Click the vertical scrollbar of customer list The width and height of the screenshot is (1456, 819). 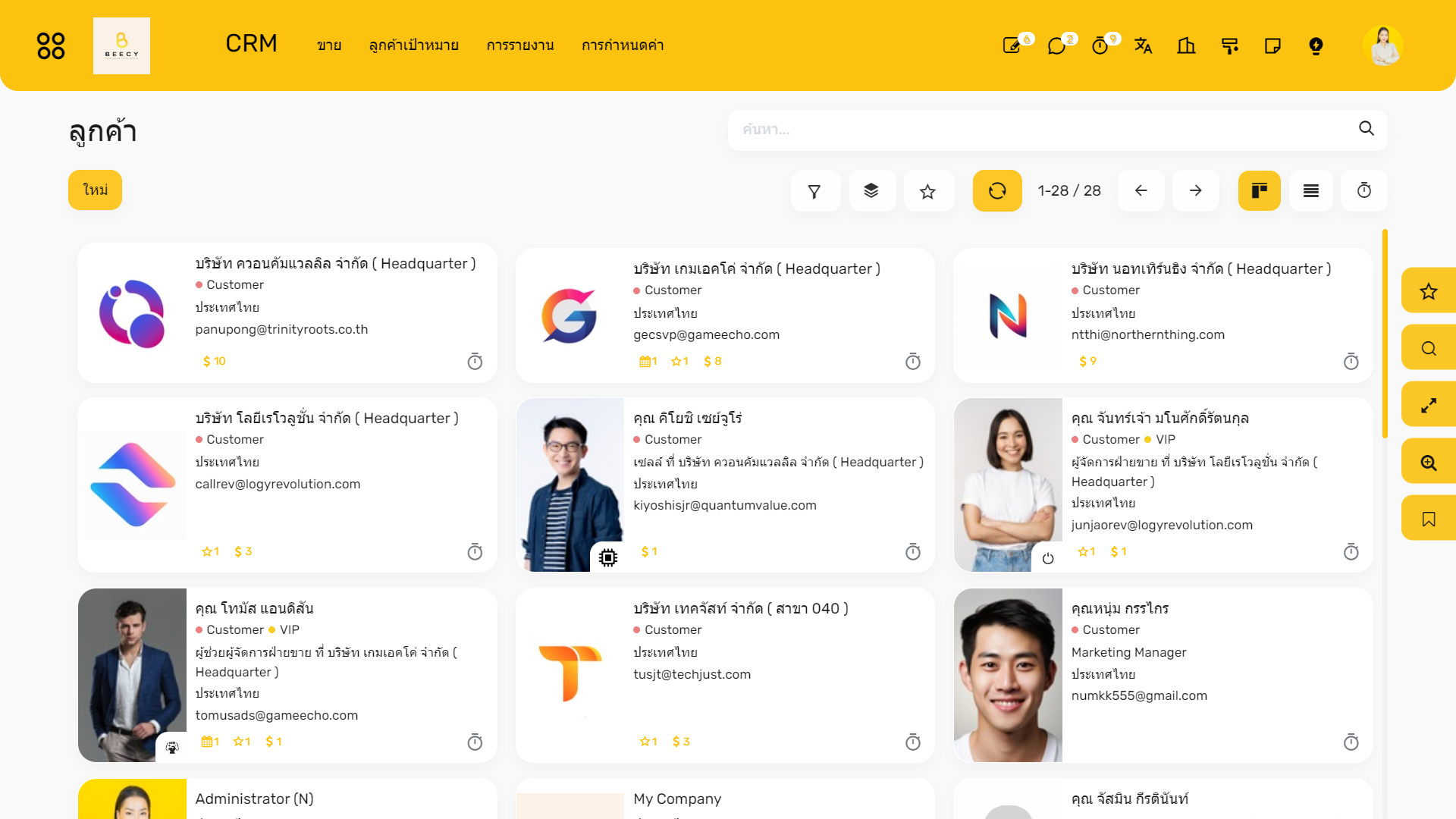pos(1385,334)
